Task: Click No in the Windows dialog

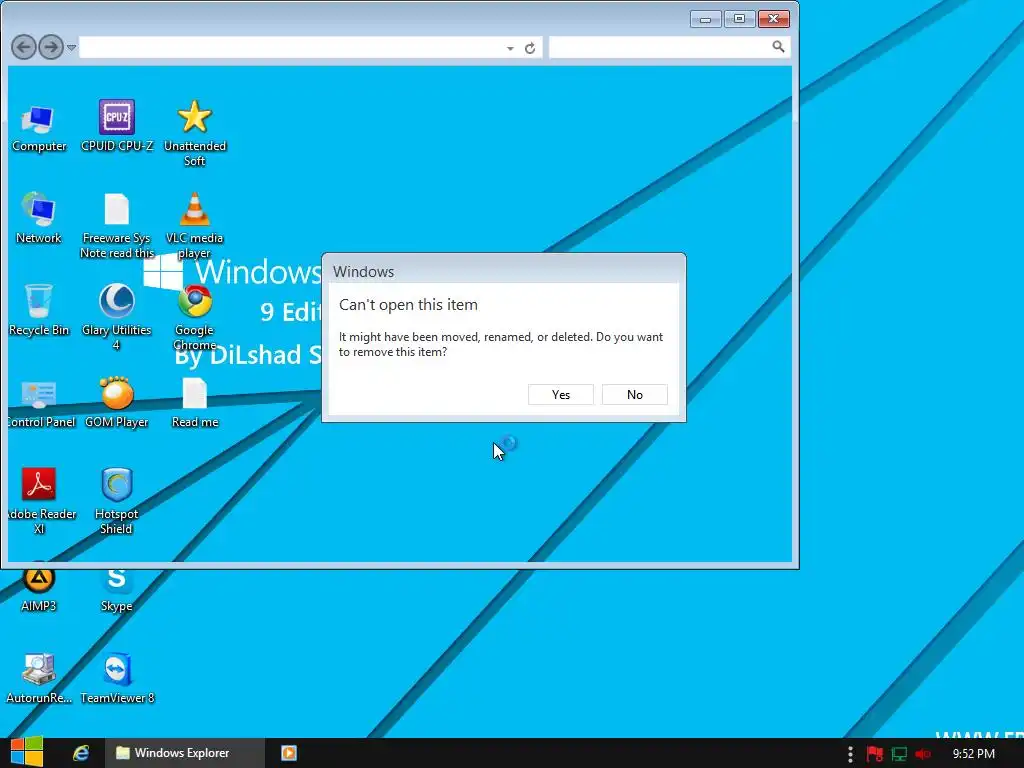Action: coord(634,394)
